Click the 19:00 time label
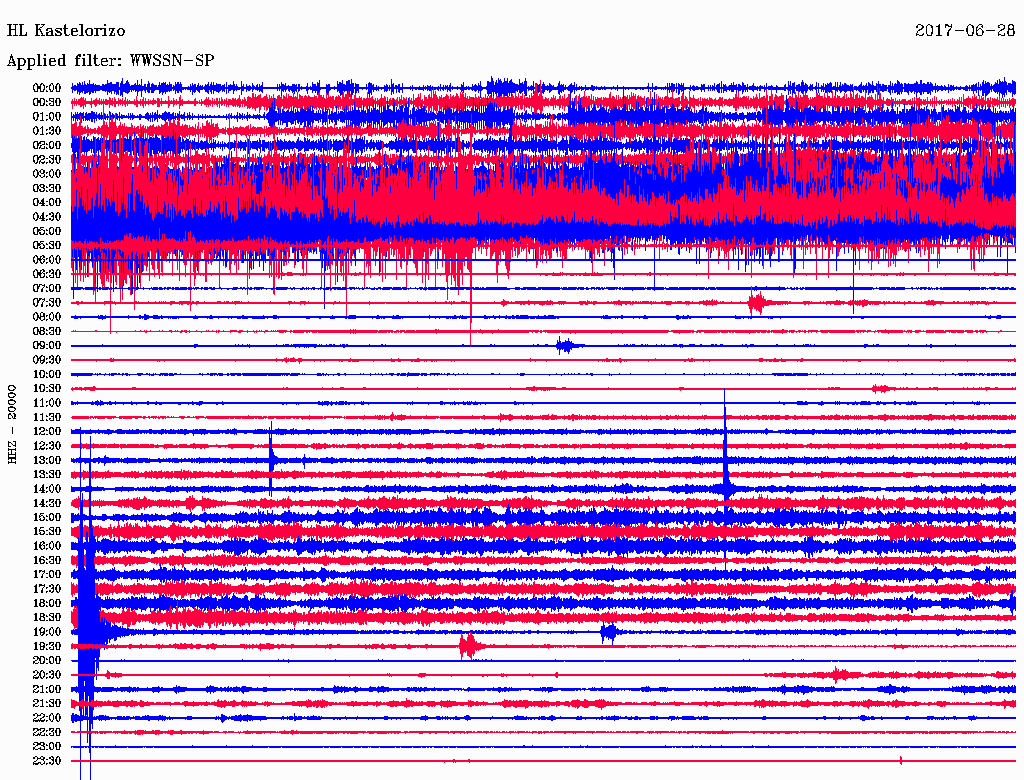 point(47,632)
